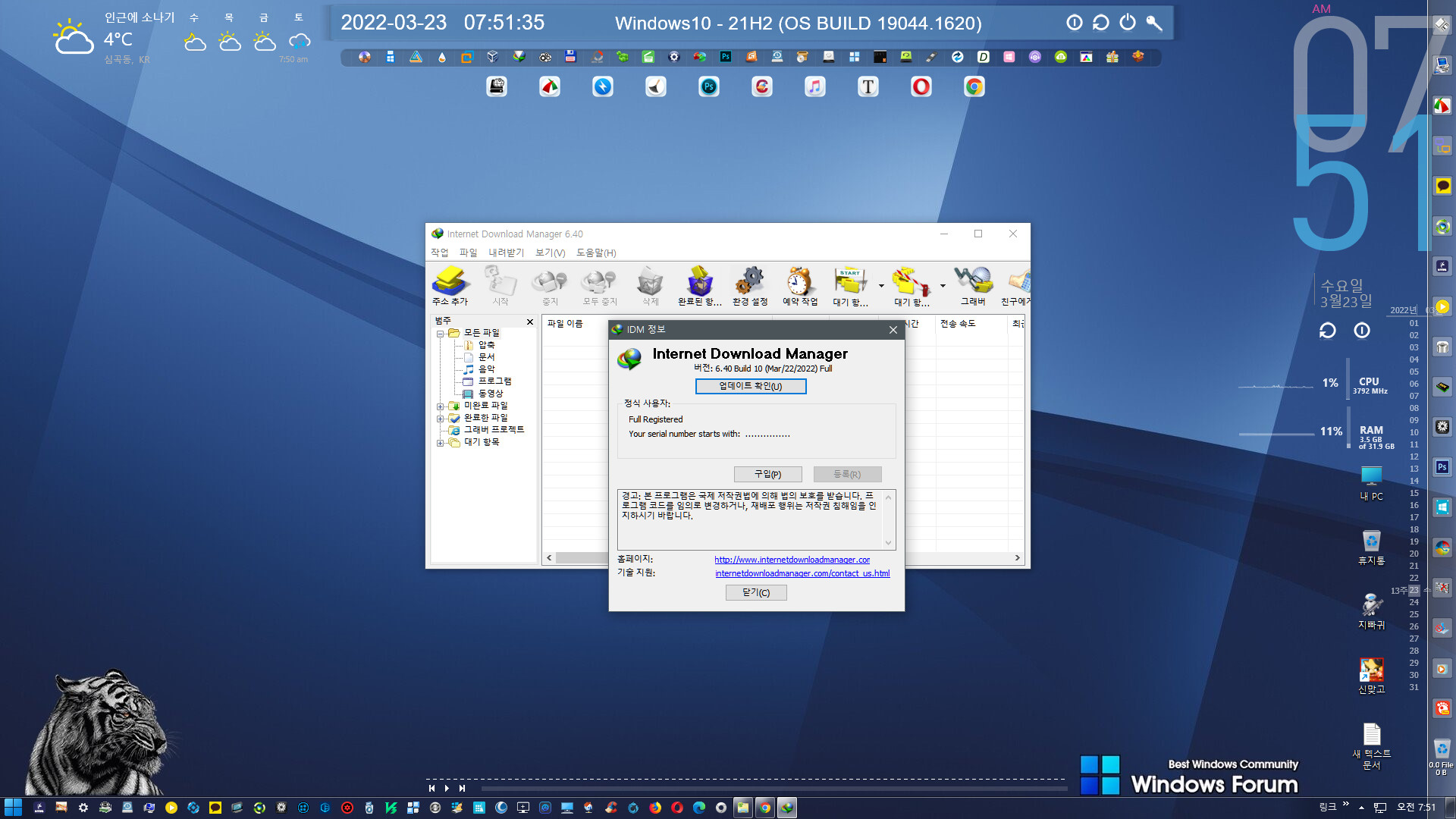Click warning text box scroll-down arrow
Viewport: 1456px width, 819px height.
[889, 543]
